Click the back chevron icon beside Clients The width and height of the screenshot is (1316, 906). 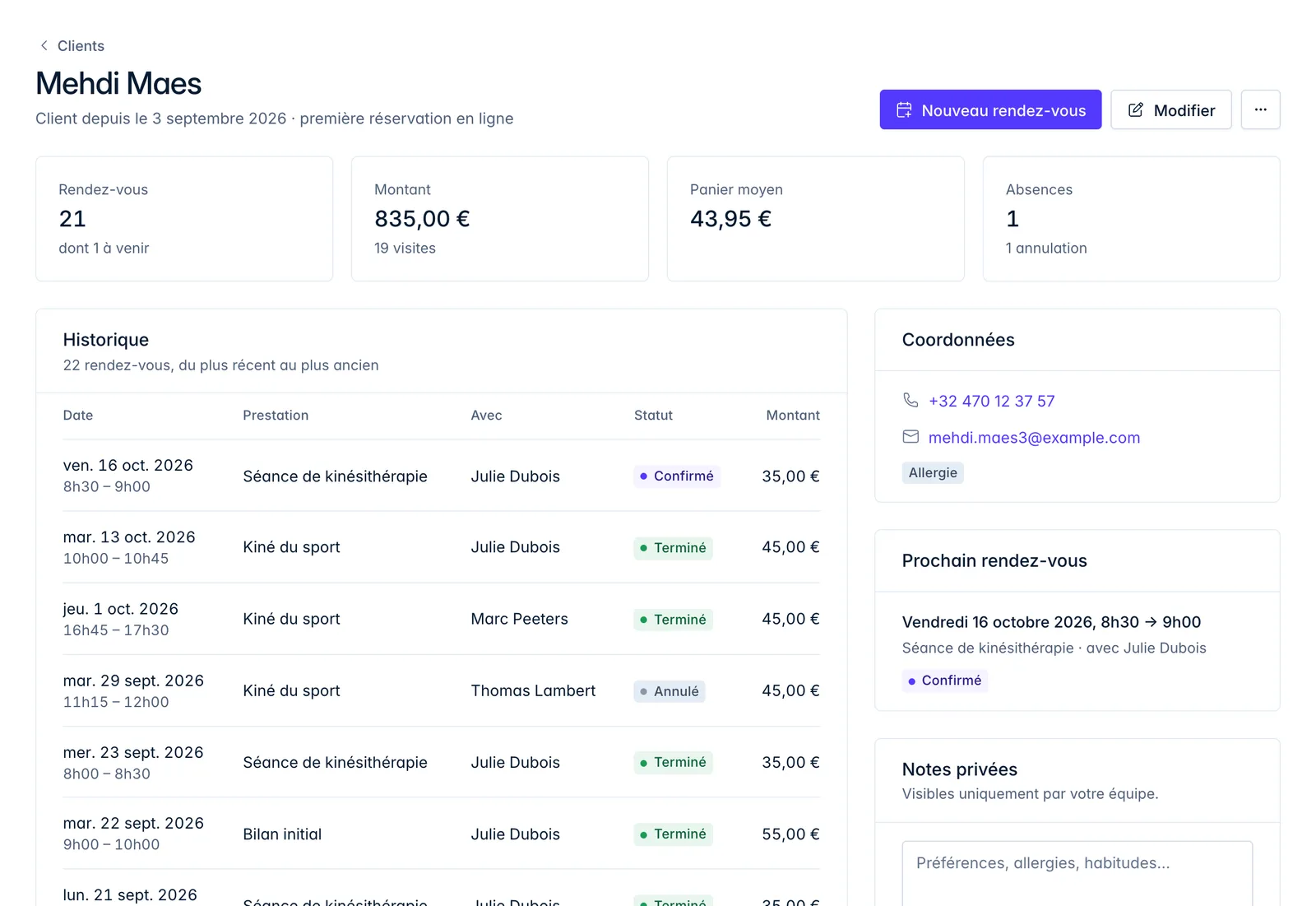point(44,46)
